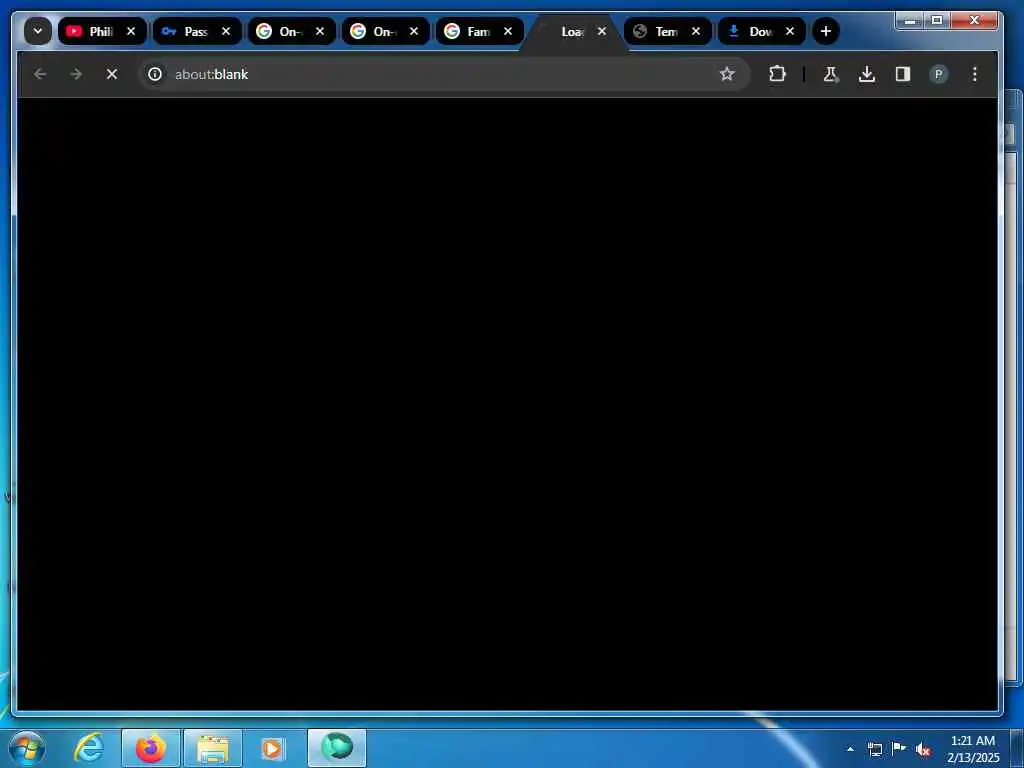1024x768 pixels.
Task: Switch to the Fam Google tab
Action: tap(478, 31)
